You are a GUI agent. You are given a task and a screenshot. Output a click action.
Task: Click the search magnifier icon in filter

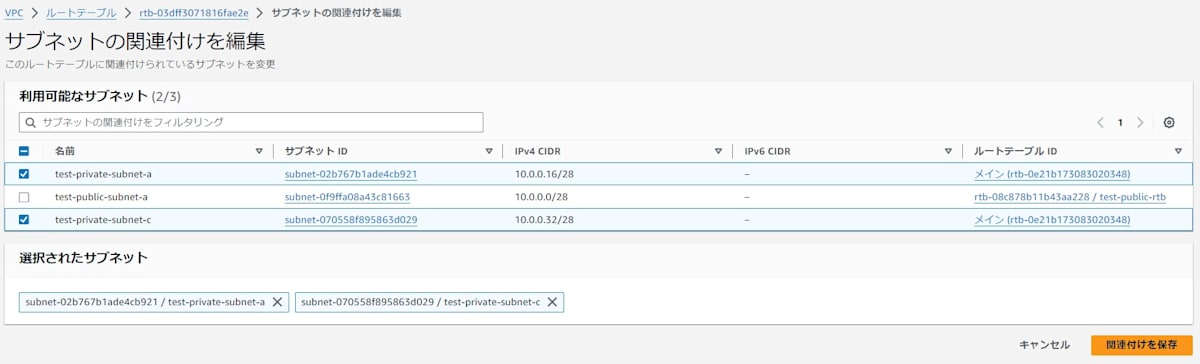[30, 122]
